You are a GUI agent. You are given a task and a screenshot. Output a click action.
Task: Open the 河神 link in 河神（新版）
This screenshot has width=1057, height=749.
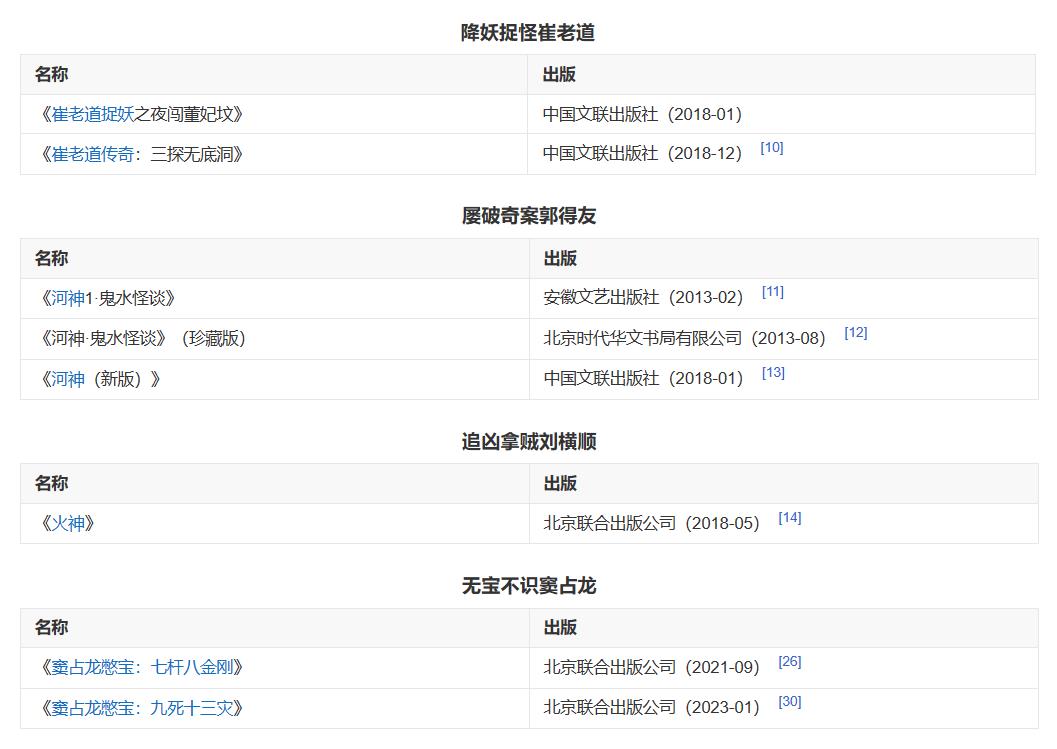(68, 380)
